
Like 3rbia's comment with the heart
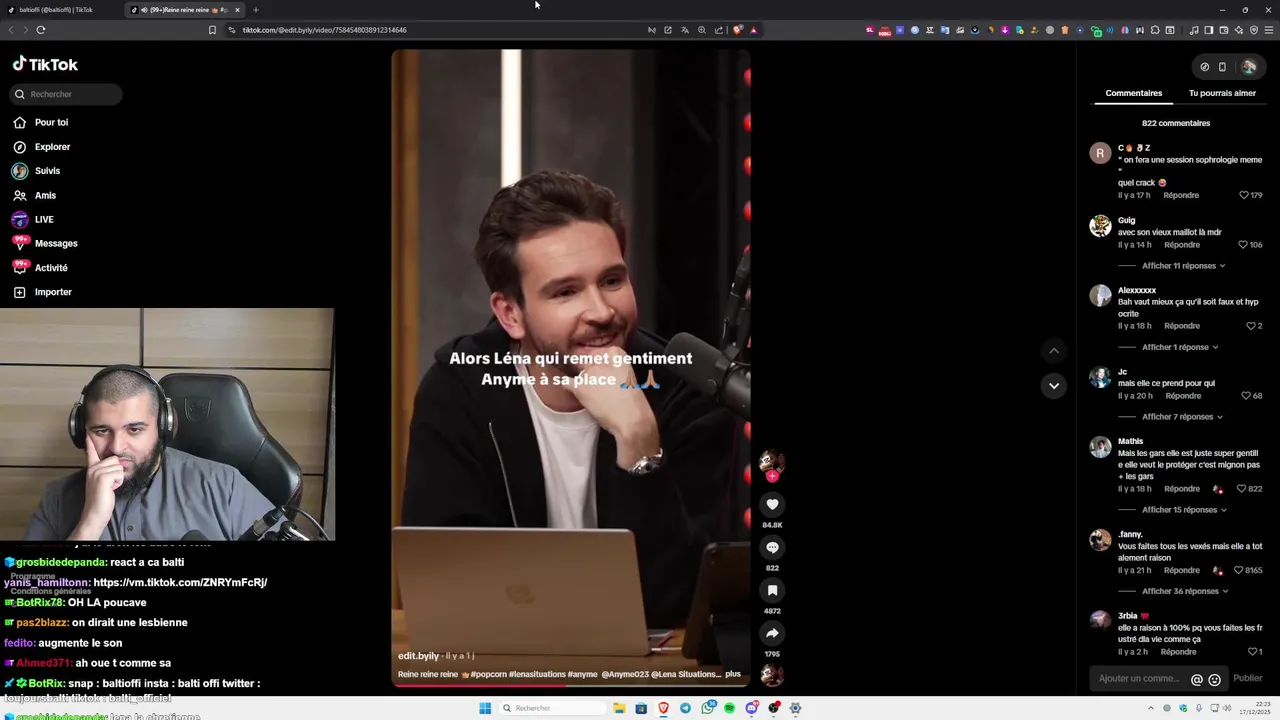(x=1252, y=652)
